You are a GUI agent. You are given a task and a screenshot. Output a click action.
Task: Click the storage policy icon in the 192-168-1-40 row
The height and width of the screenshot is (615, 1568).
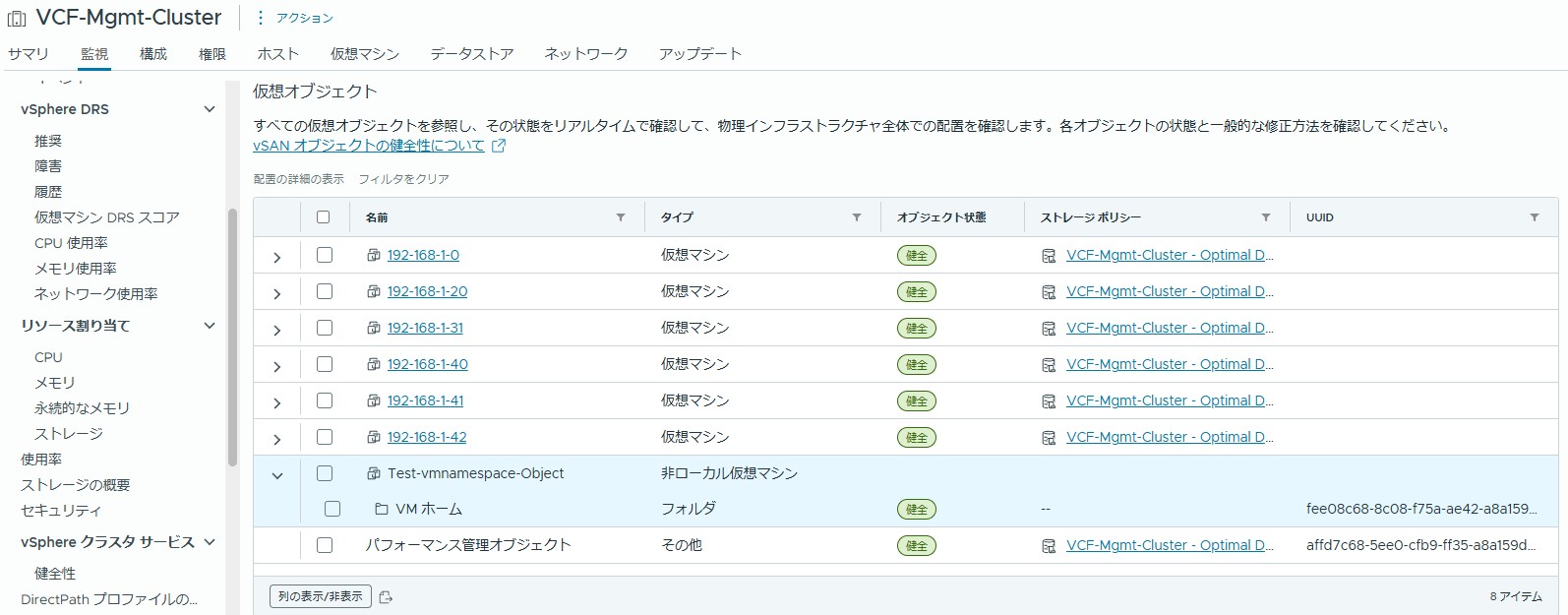[1049, 365]
